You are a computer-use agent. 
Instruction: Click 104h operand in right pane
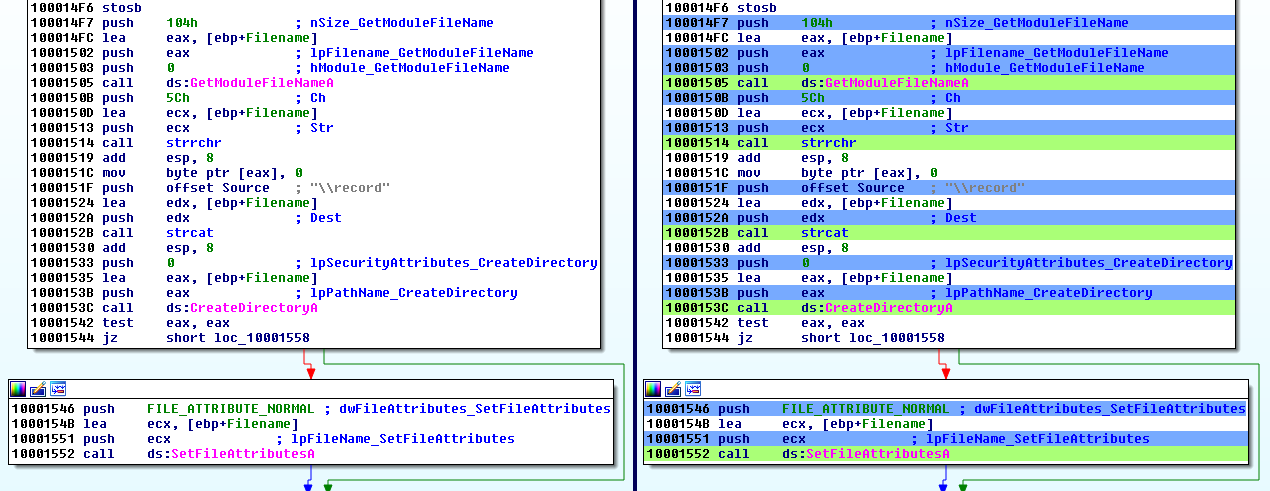tap(817, 23)
